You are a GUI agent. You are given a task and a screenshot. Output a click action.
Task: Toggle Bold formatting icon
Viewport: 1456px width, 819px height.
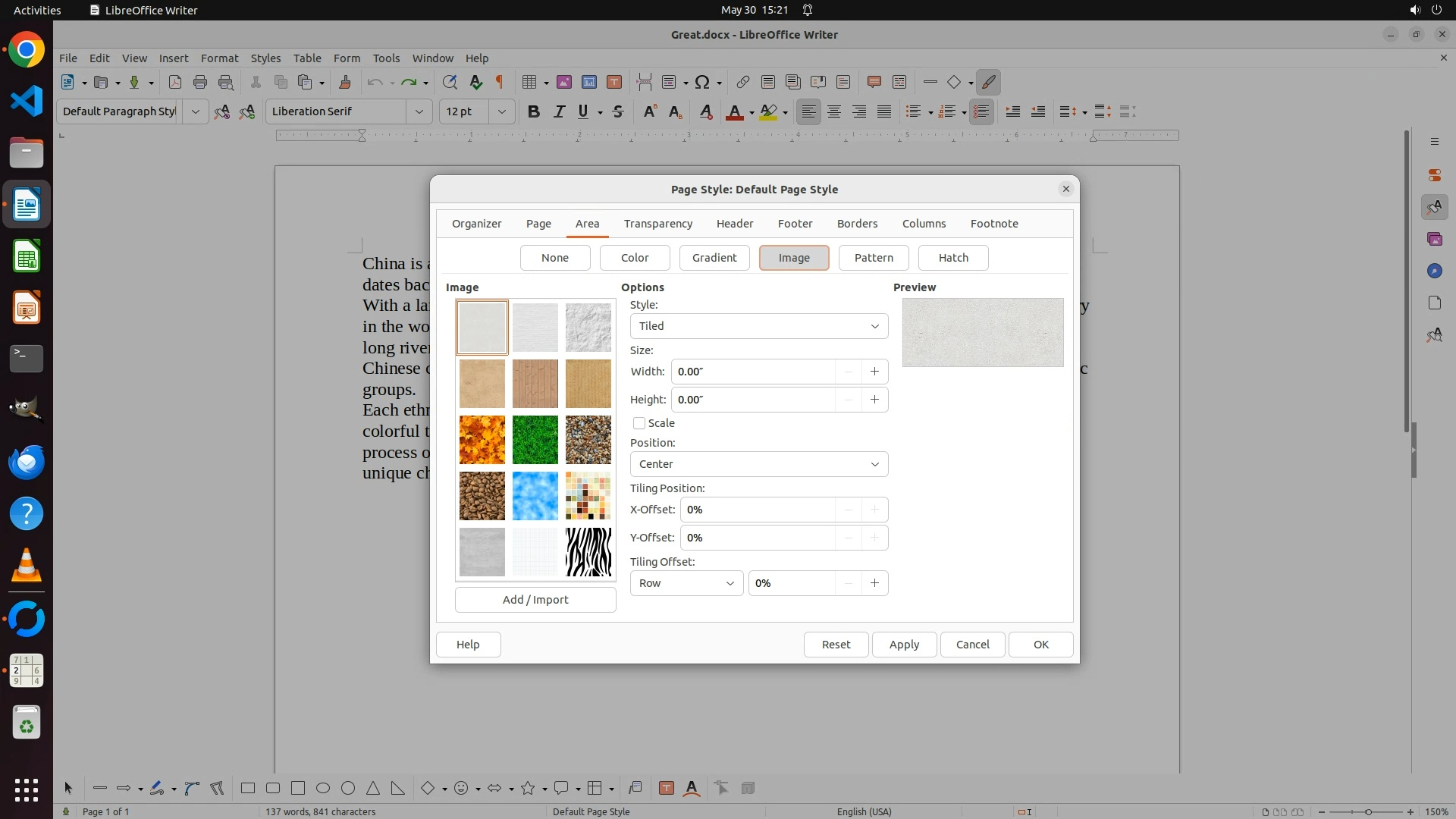pos(534,111)
